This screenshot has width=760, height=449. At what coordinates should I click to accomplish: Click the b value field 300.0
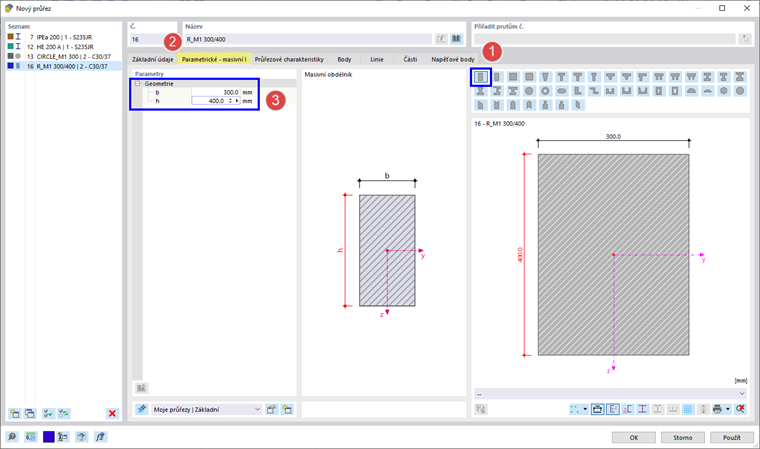pyautogui.click(x=216, y=92)
